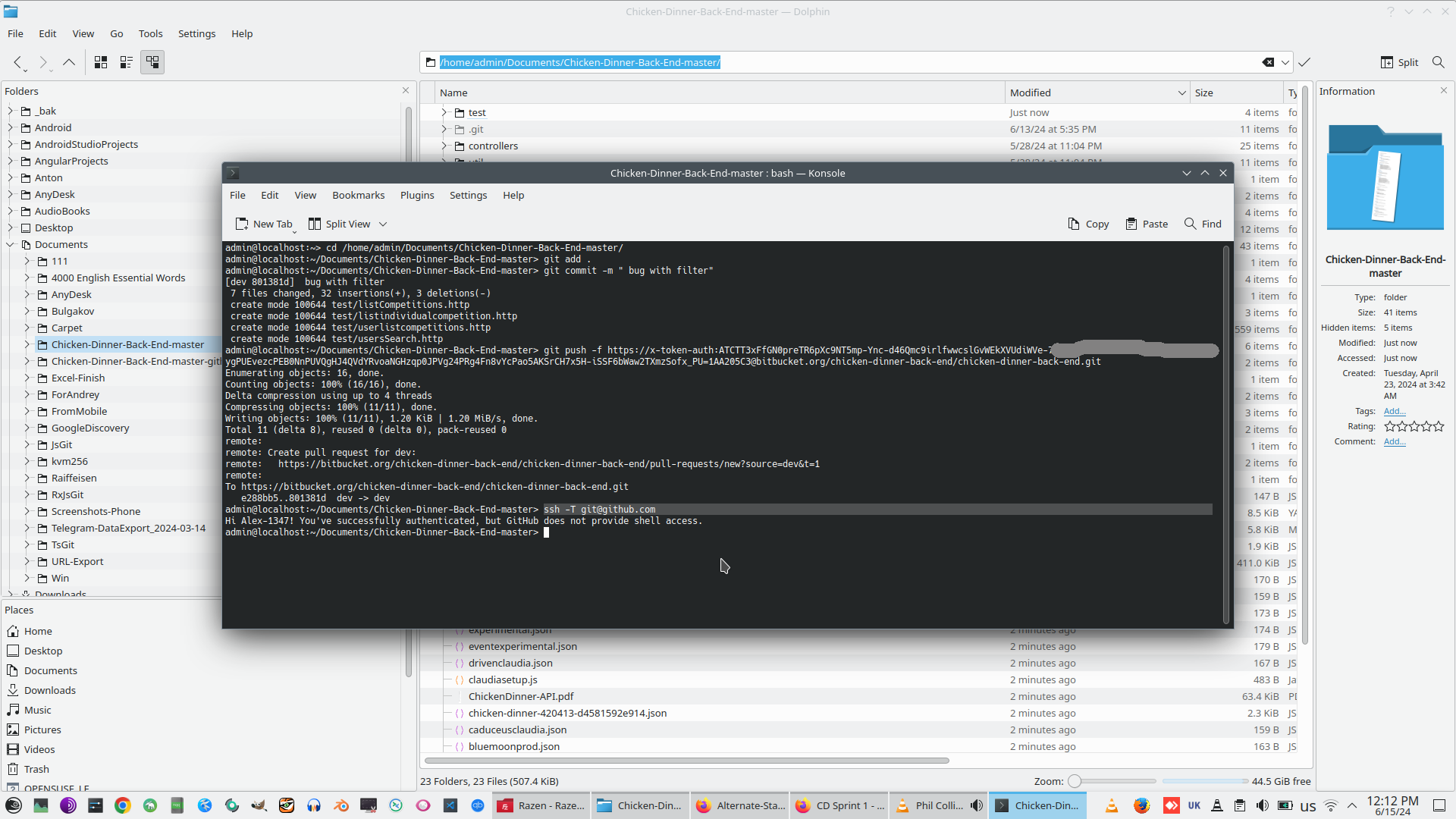Image resolution: width=1456 pixels, height=819 pixels.
Task: Set rating using the first star
Action: 1390,426
